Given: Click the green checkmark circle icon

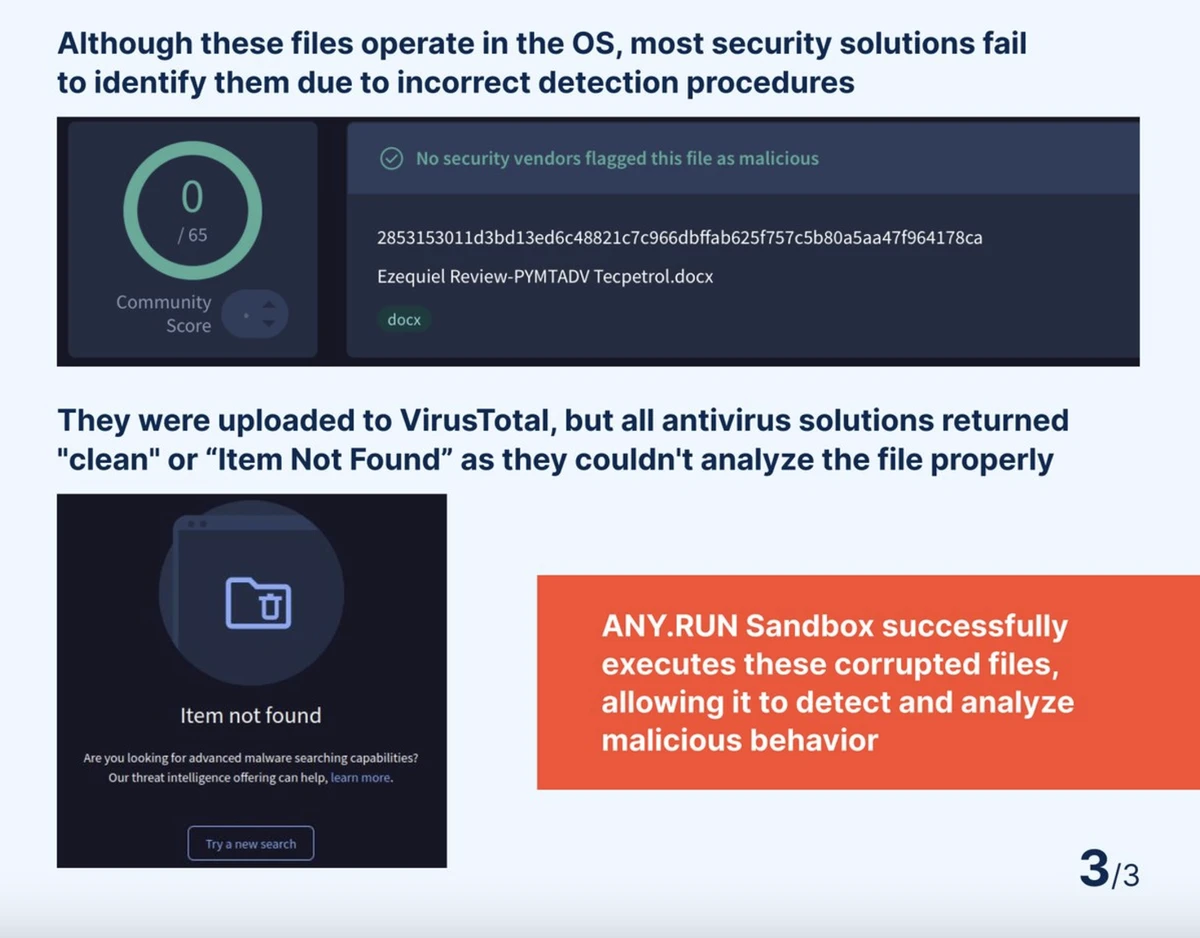Looking at the screenshot, I should pyautogui.click(x=392, y=158).
